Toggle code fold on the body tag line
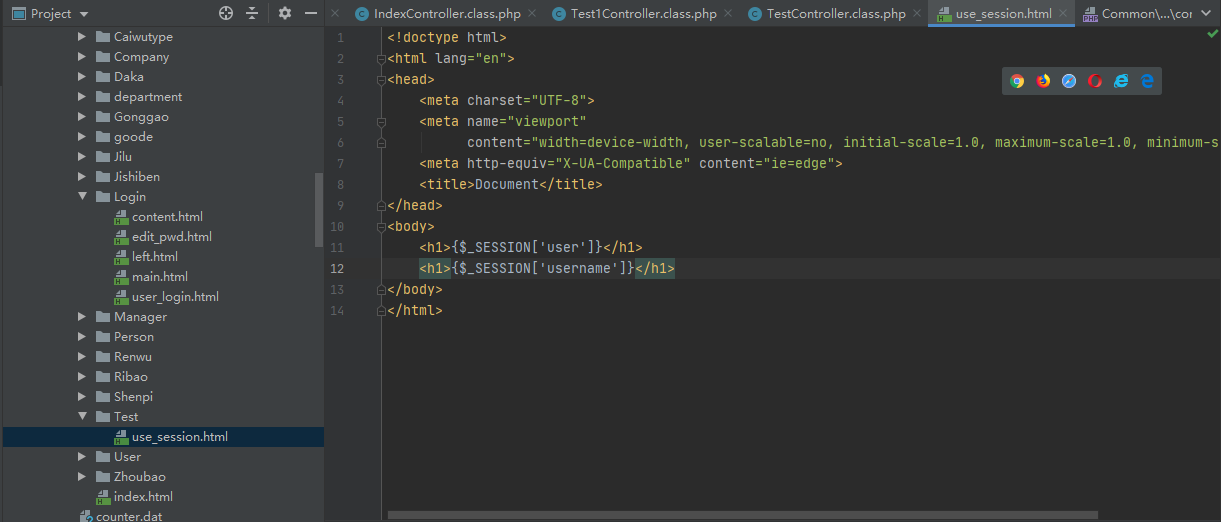This screenshot has width=1221, height=522. [x=381, y=227]
